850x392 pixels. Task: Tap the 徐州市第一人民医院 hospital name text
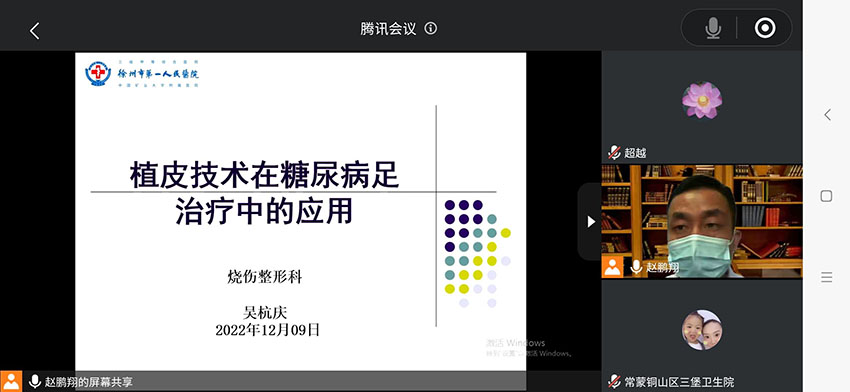158,73
